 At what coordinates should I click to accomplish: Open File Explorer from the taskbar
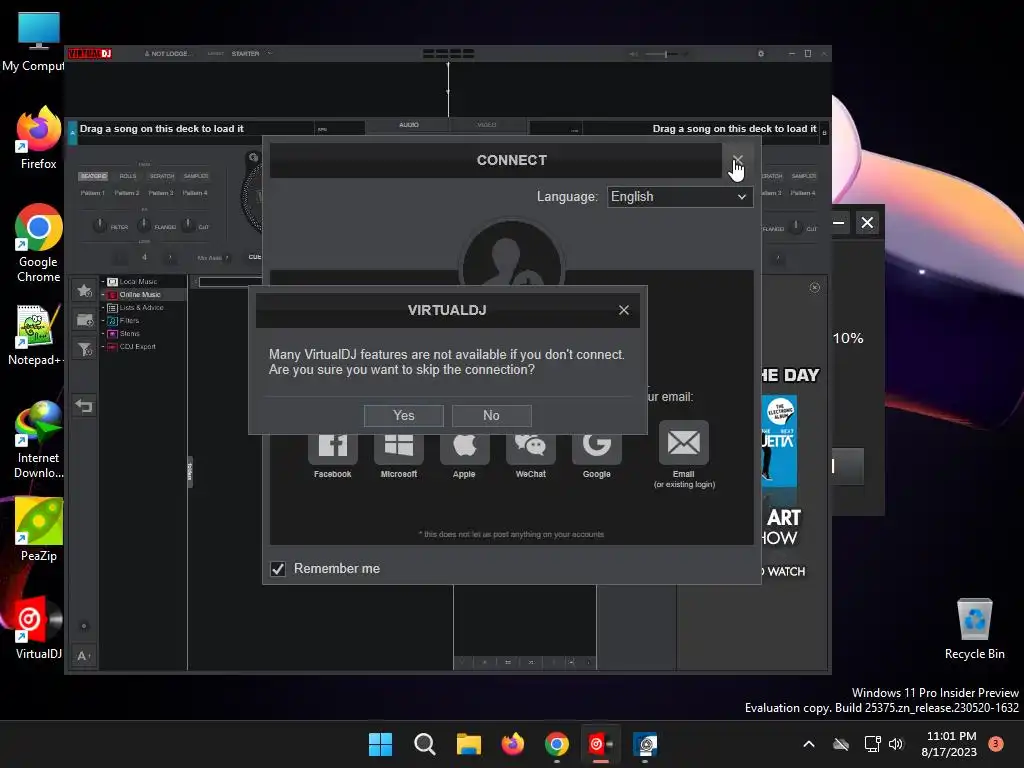pyautogui.click(x=468, y=744)
